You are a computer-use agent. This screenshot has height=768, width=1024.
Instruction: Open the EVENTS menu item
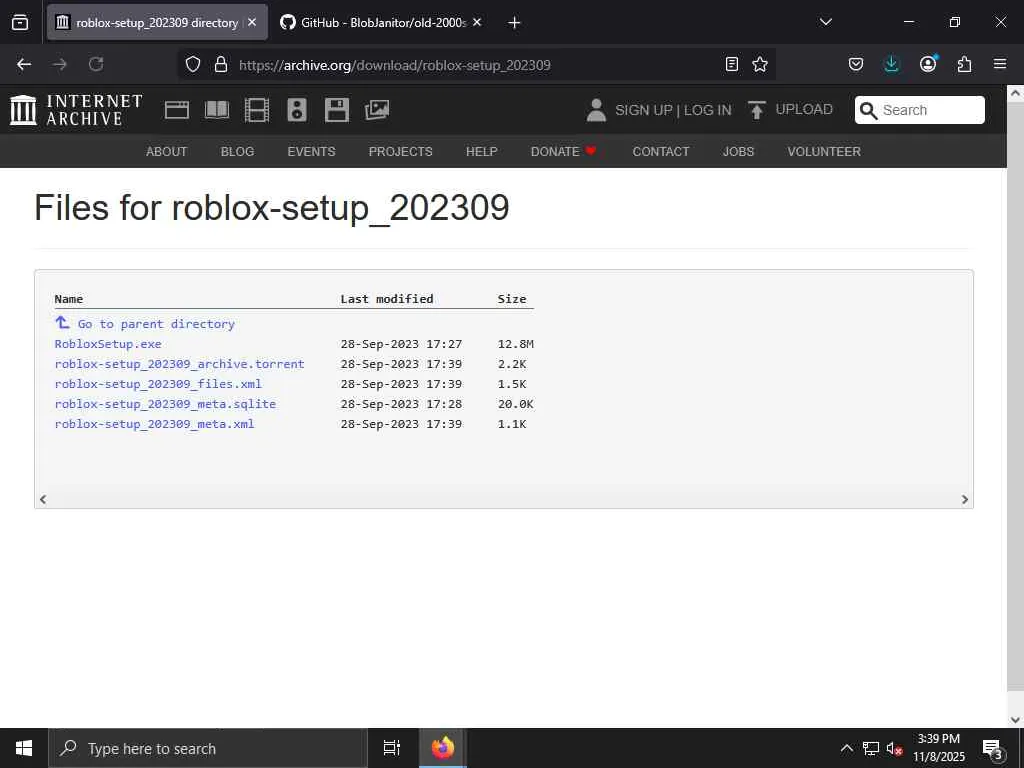311,152
